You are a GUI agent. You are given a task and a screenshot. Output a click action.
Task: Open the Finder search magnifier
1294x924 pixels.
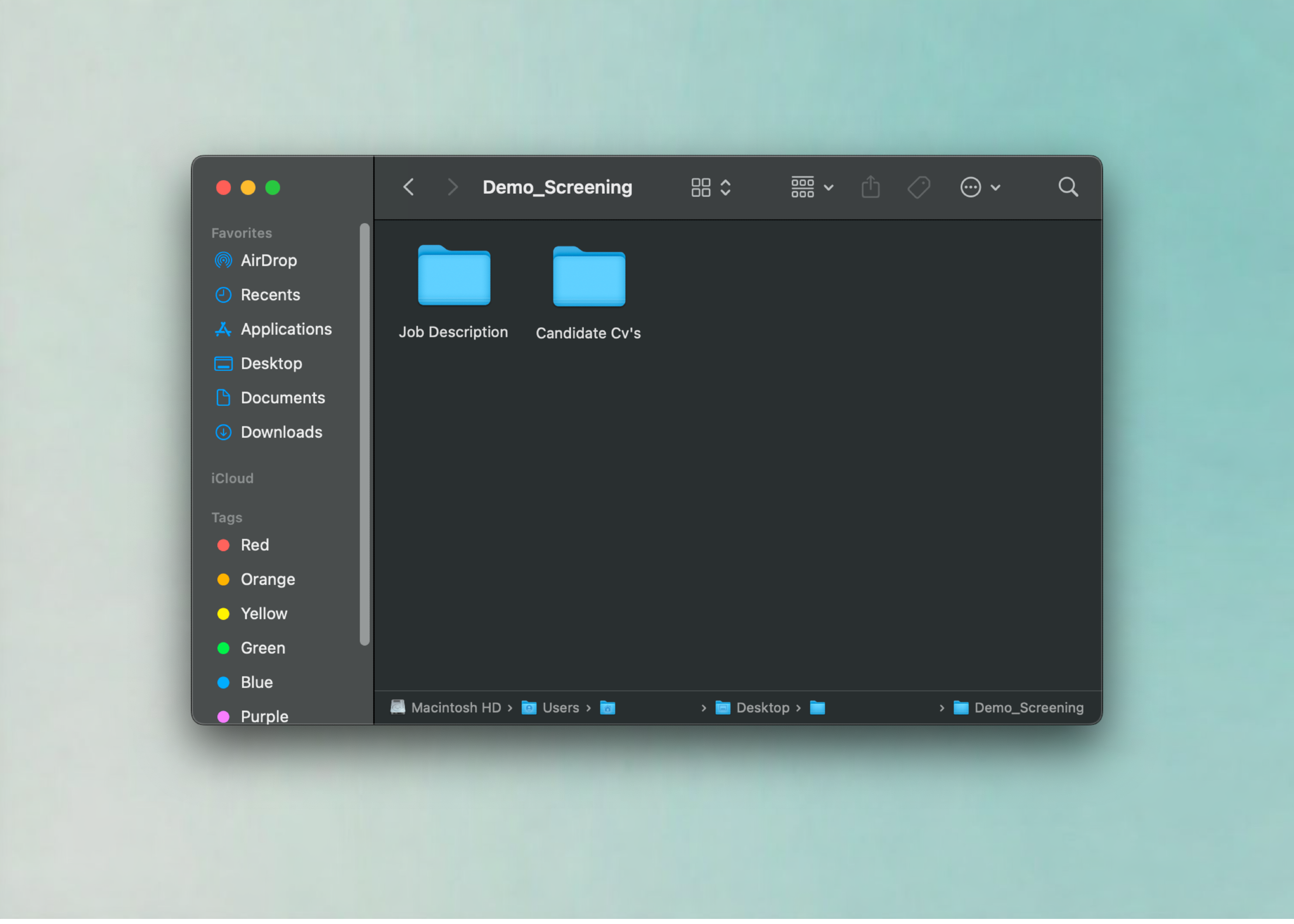click(x=1068, y=187)
